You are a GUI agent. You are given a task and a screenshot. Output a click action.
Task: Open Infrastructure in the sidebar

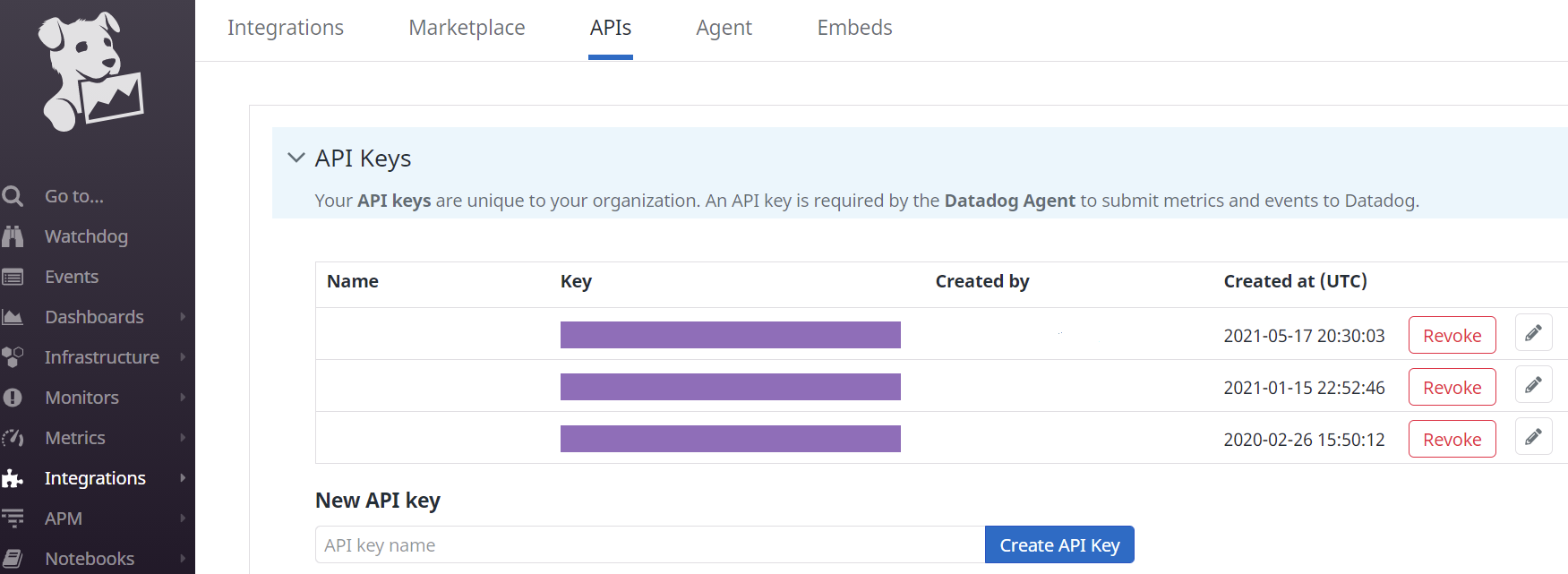[102, 357]
